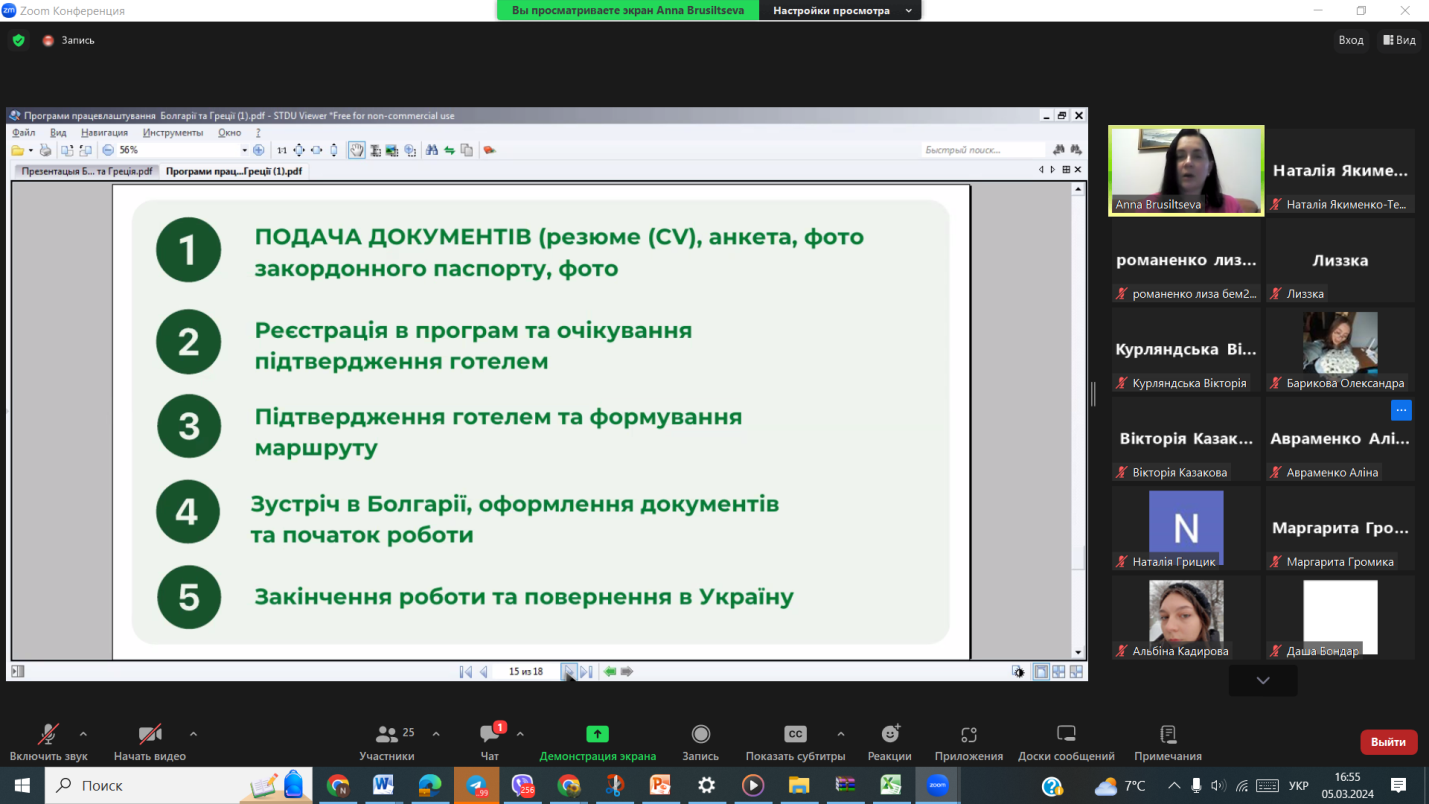Screen dimensions: 1429x804
Task: Turn on camera with Начать видео
Action: 150,741
